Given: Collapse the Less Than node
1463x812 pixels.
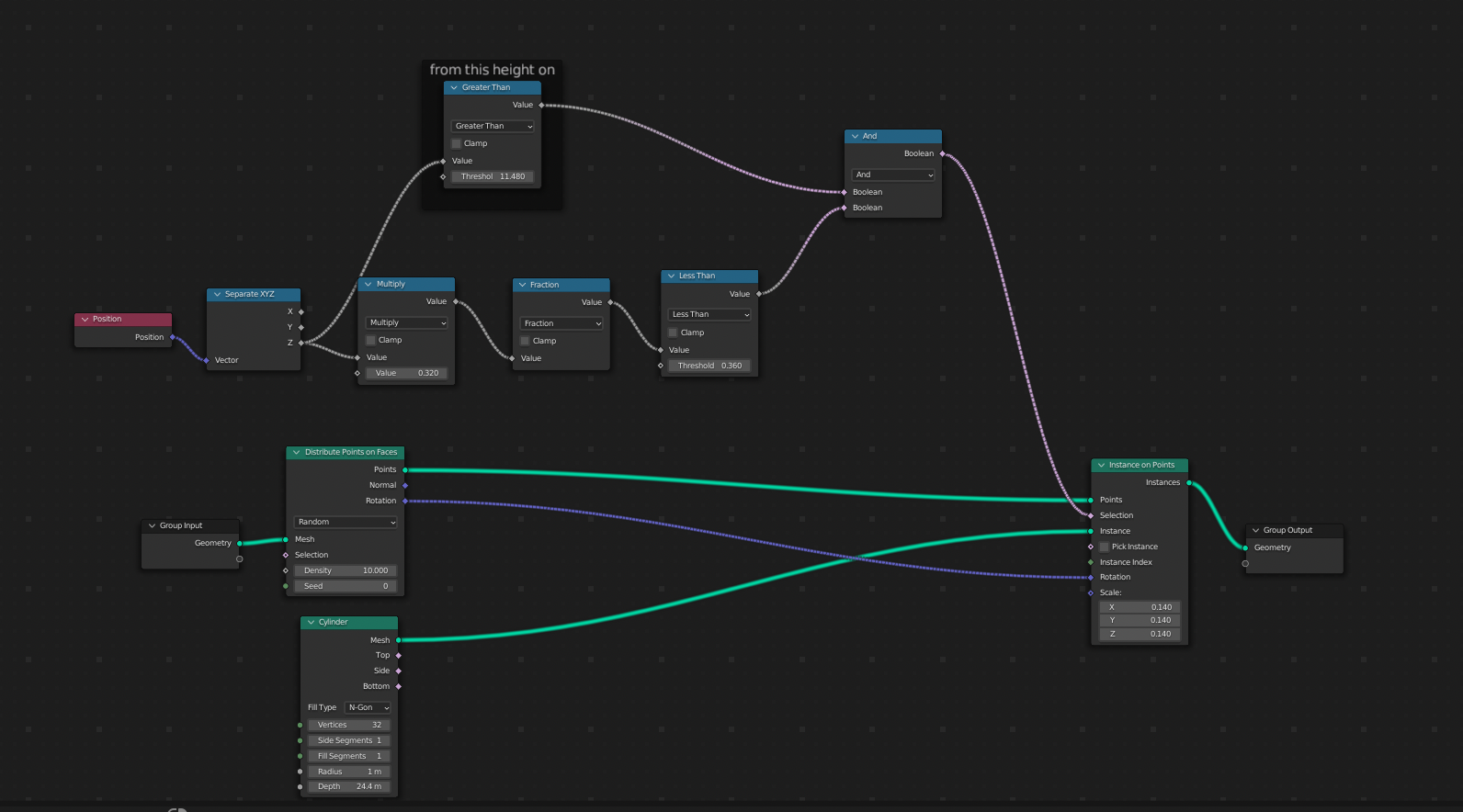Looking at the screenshot, I should 671,276.
